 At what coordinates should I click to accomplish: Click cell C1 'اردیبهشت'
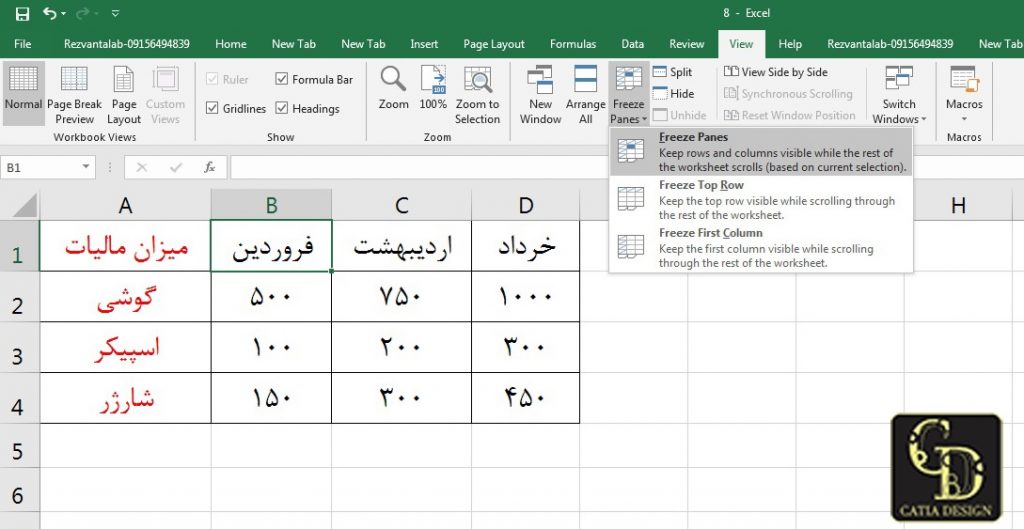(401, 246)
